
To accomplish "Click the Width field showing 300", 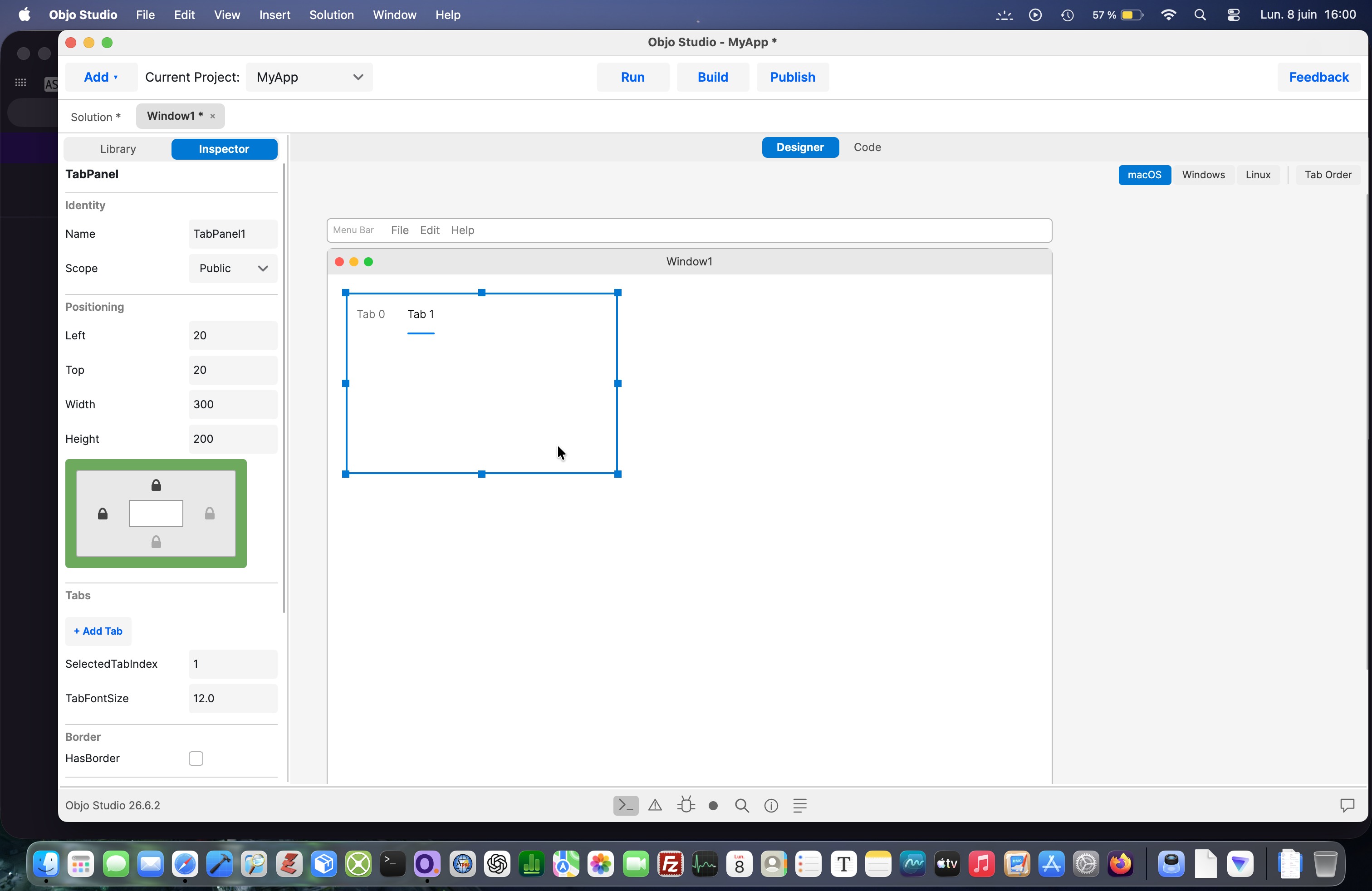I will [233, 405].
